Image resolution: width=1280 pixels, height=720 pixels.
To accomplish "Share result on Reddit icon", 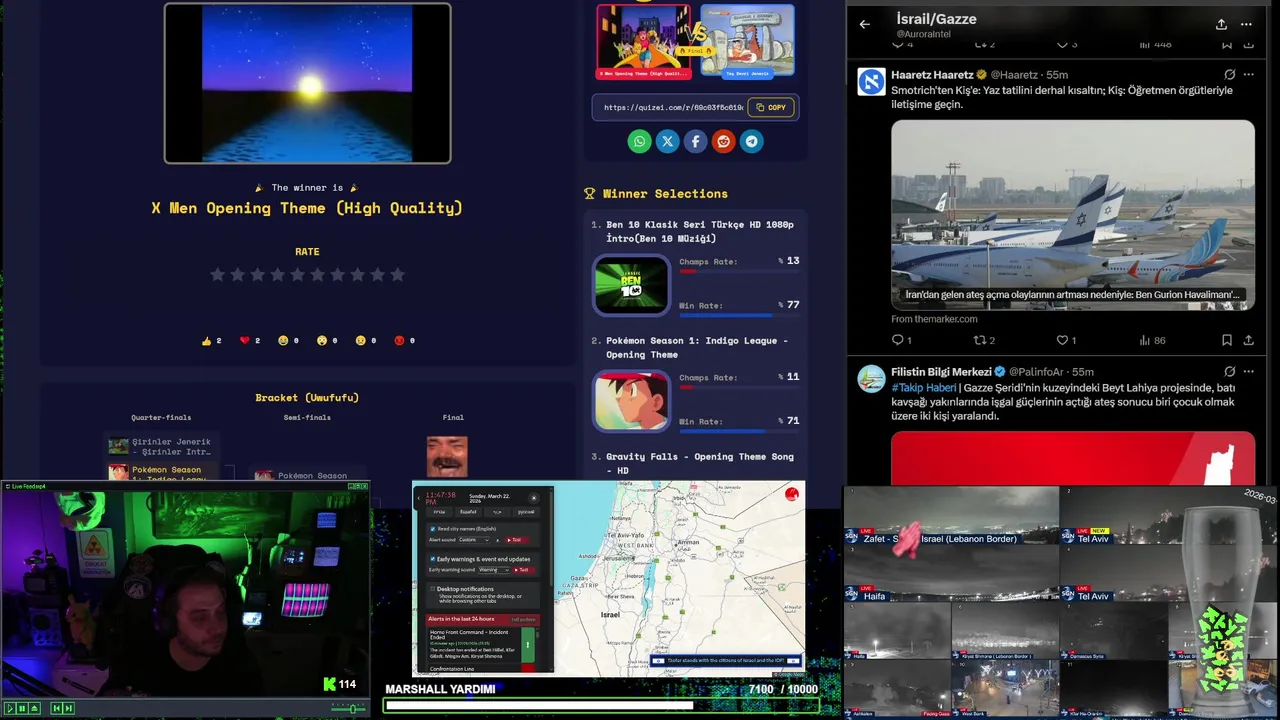I will (x=723, y=141).
